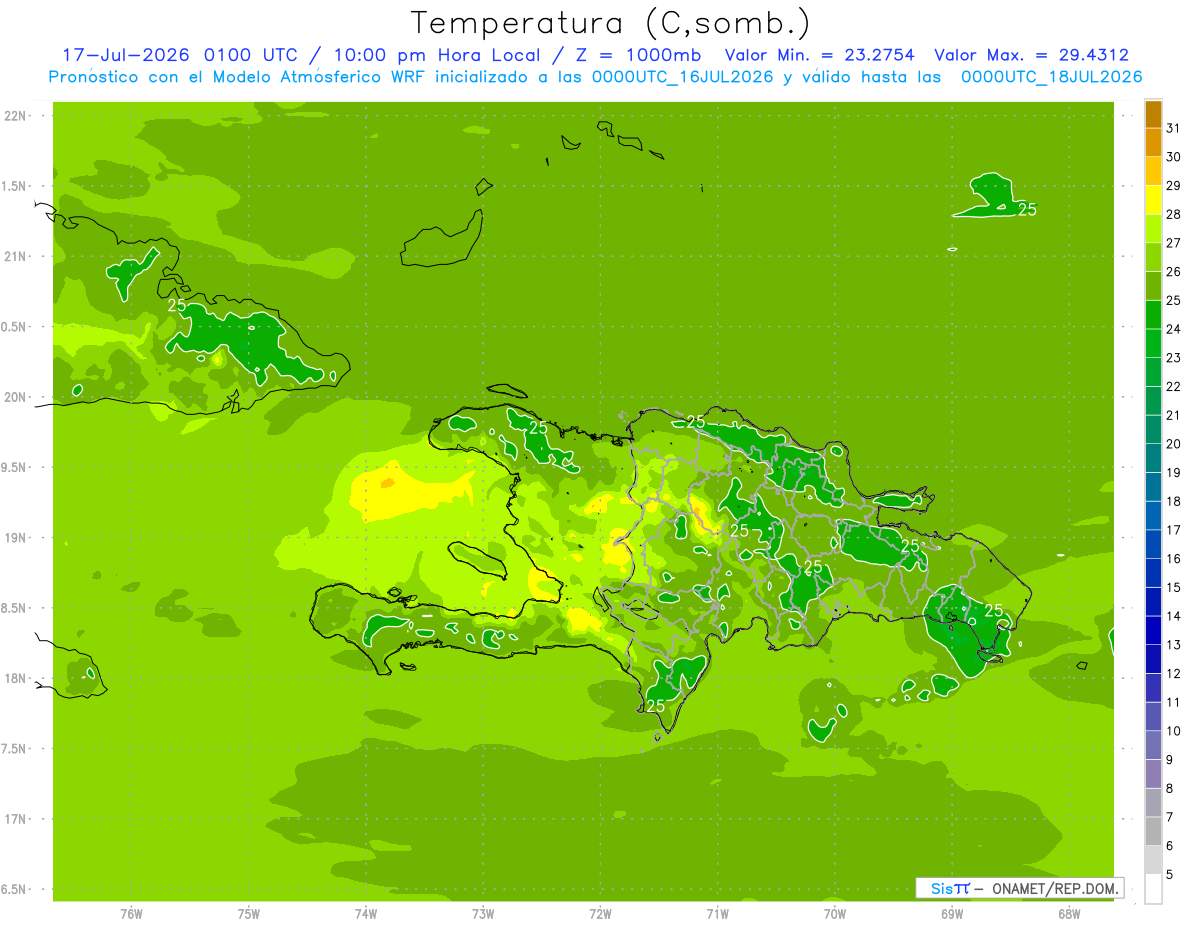Click the "19N" latitude axis label
Screen dimensions: 1200x927
click(x=17, y=538)
